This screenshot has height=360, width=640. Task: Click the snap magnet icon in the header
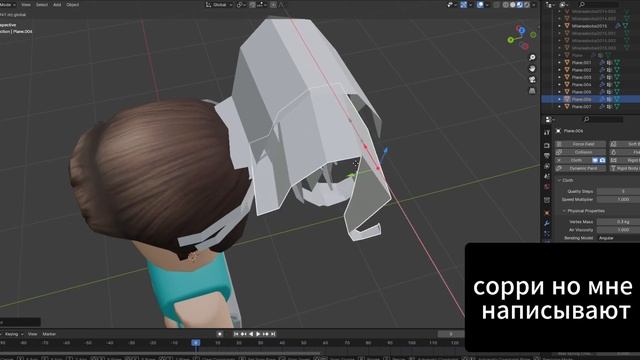(253, 5)
